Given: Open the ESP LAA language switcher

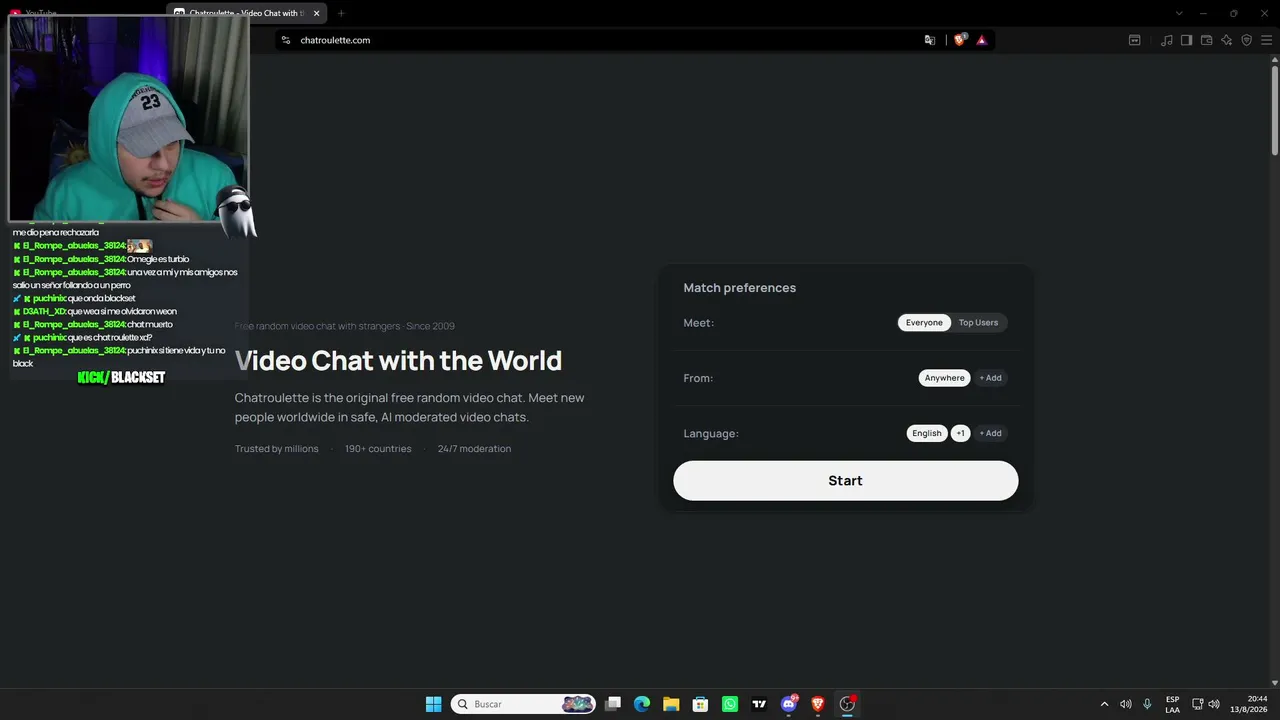Looking at the screenshot, I should pyautogui.click(x=1172, y=704).
